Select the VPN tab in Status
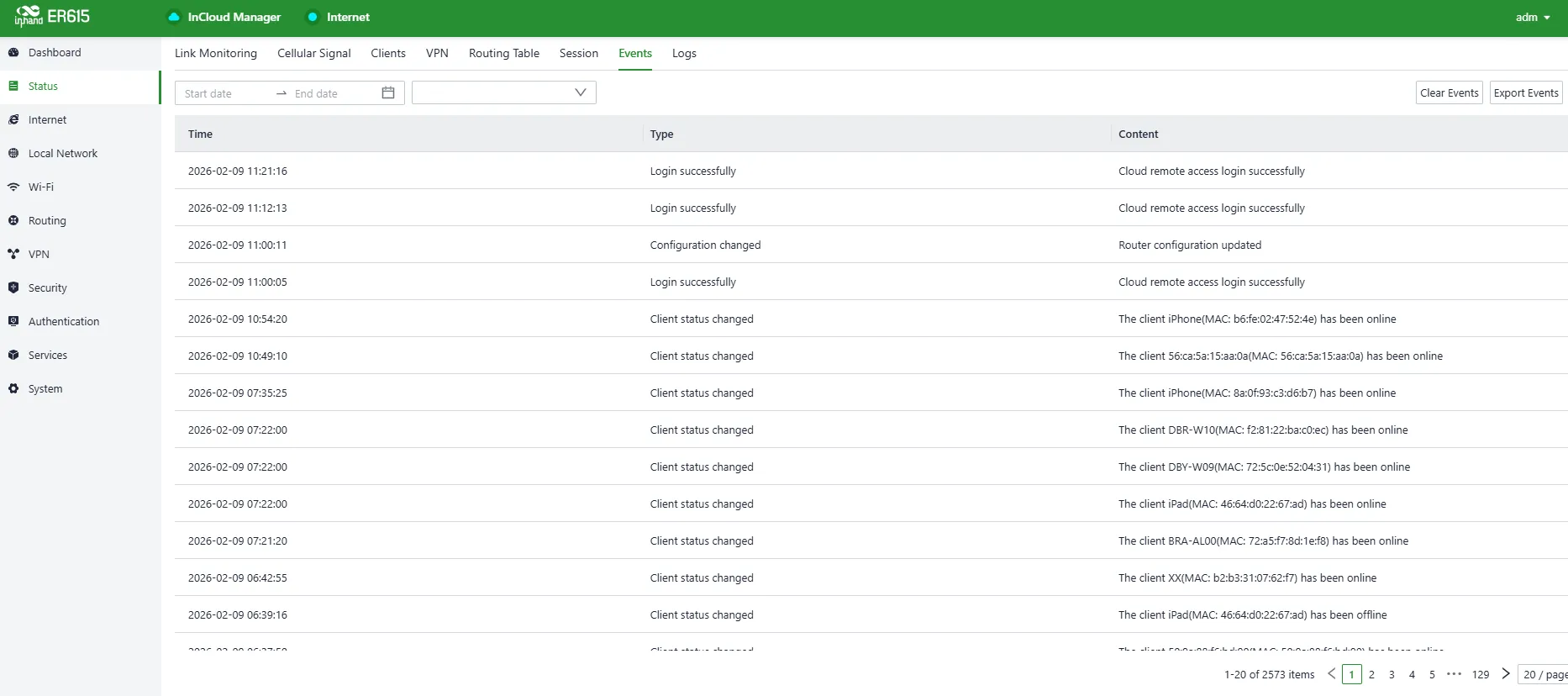Viewport: 1568px width, 696px height. 437,53
